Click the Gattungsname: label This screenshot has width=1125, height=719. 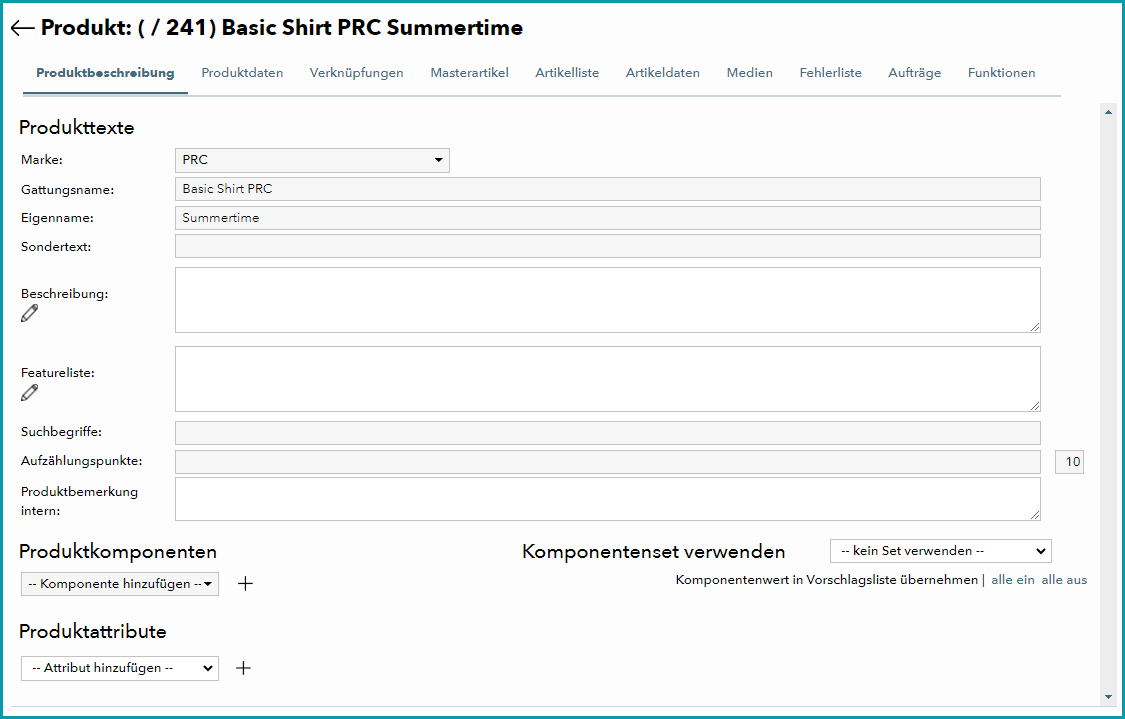(67, 190)
